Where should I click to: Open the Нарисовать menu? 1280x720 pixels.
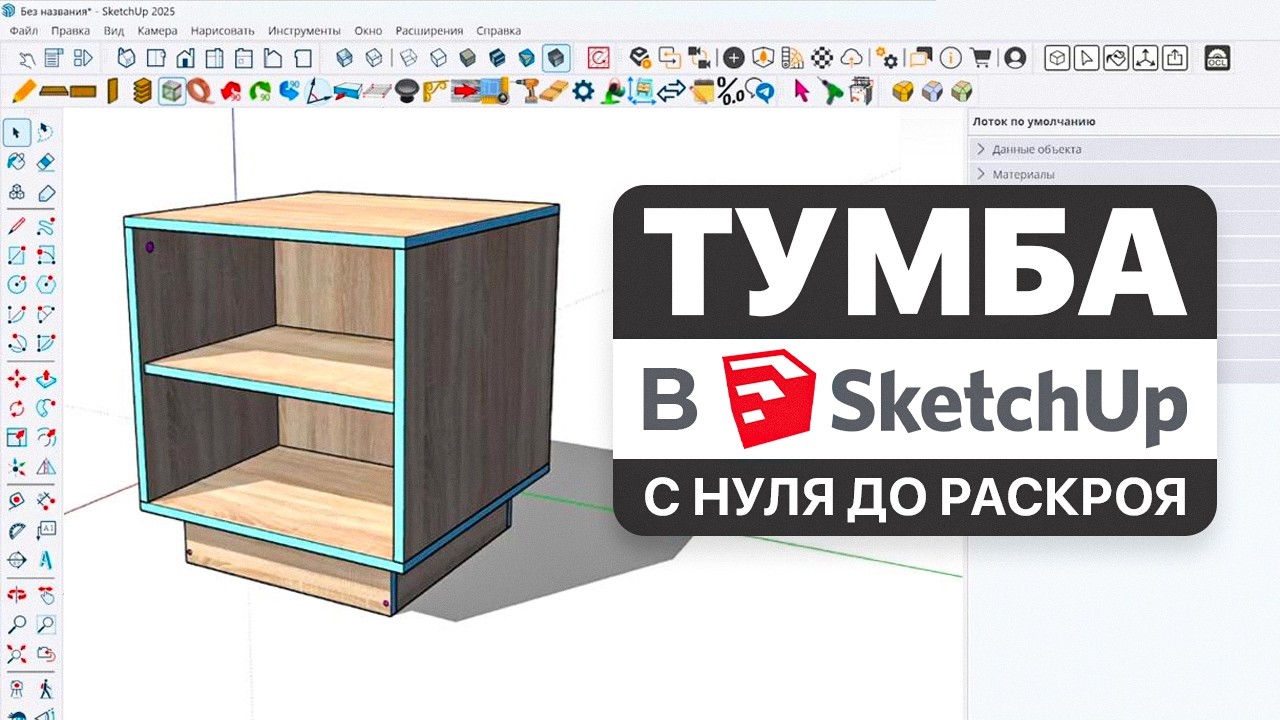click(222, 31)
